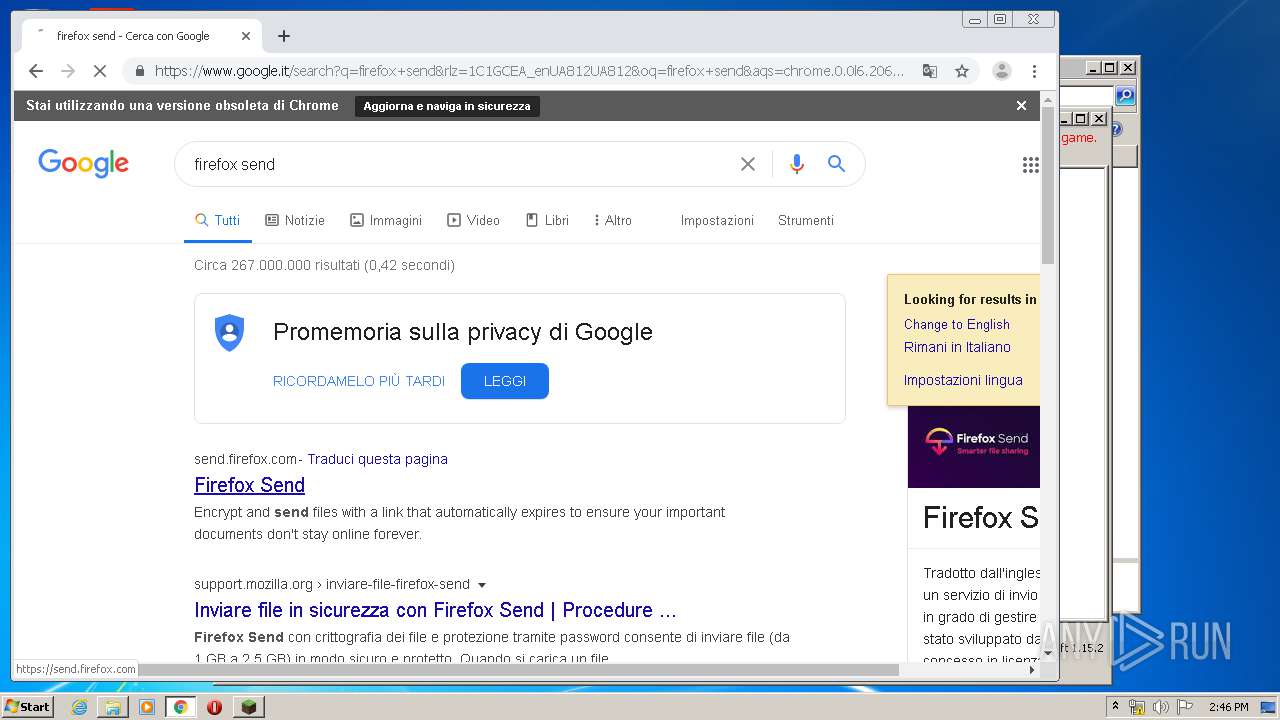1280x720 pixels.
Task: Click the volume speaker tray icon
Action: (x=1160, y=707)
